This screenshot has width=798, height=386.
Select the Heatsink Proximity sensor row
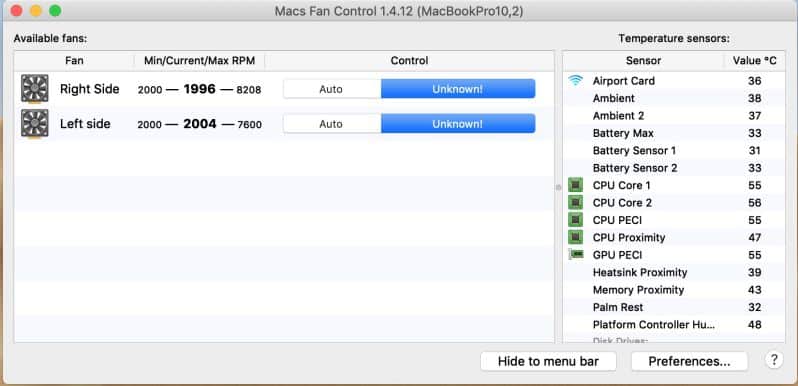coord(674,272)
